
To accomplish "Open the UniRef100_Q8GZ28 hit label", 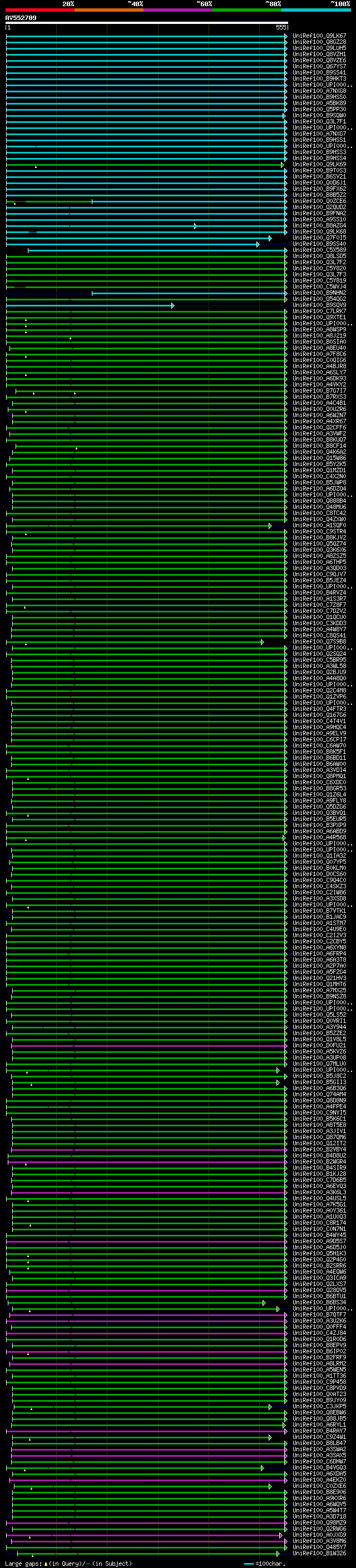I will coord(319,42).
